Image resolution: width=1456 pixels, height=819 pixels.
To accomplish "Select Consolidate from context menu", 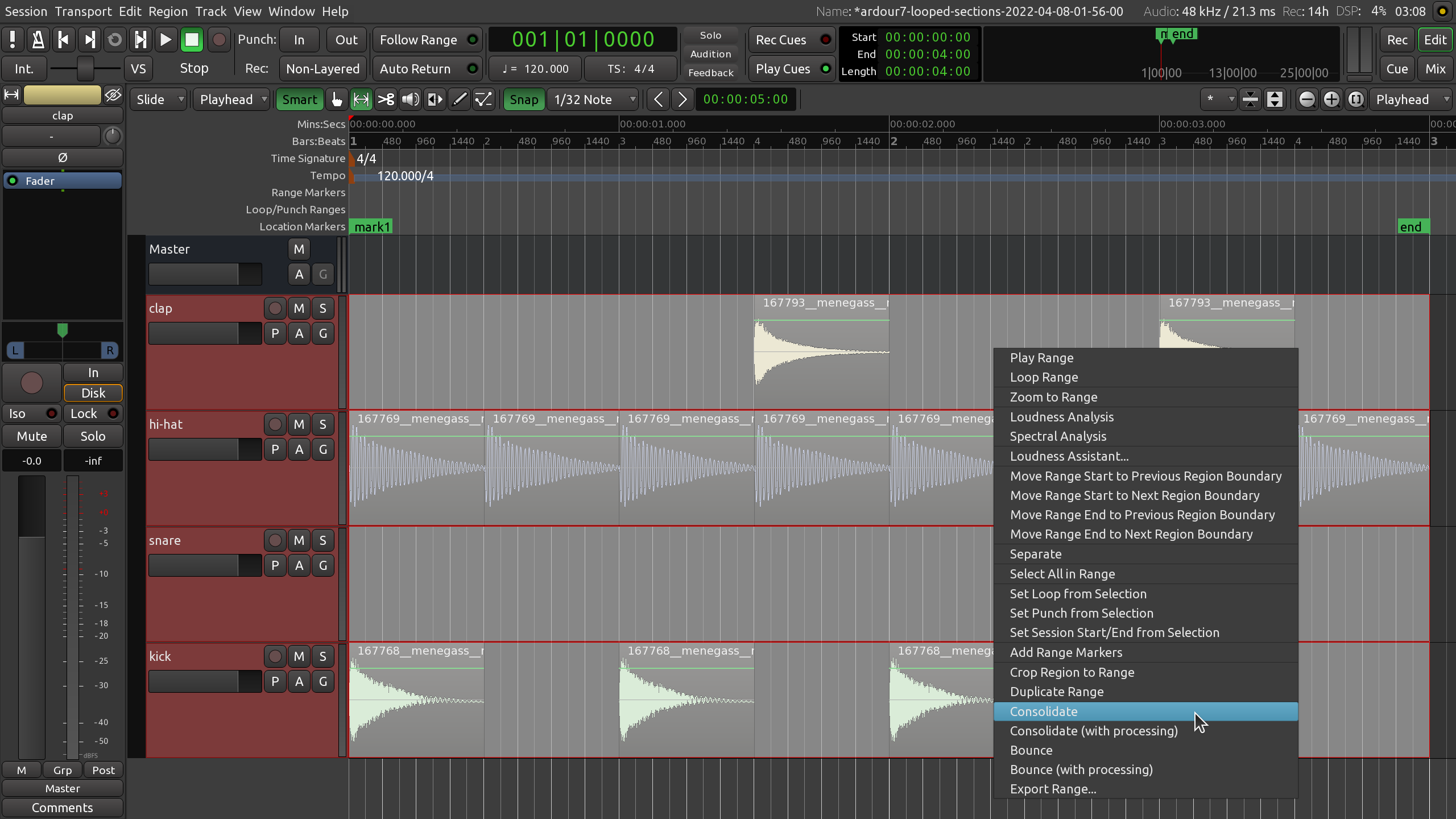I will click(x=1044, y=711).
